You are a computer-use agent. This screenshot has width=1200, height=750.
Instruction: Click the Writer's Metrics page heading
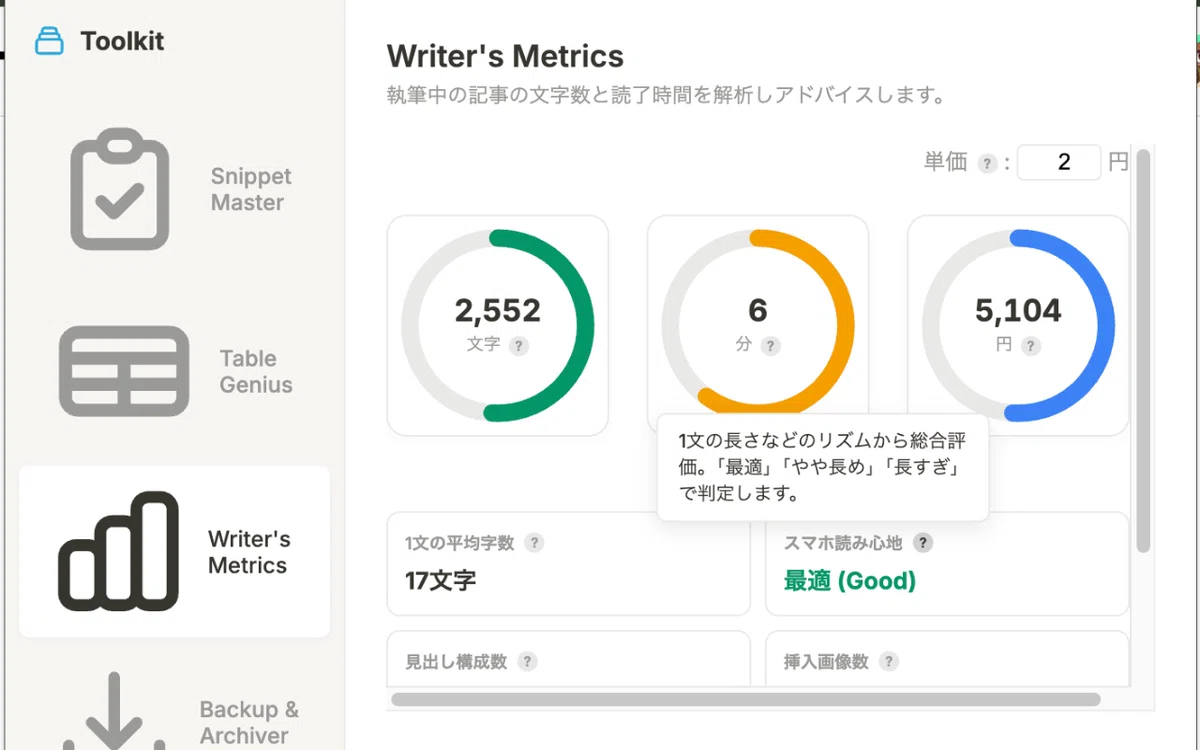pyautogui.click(x=505, y=56)
